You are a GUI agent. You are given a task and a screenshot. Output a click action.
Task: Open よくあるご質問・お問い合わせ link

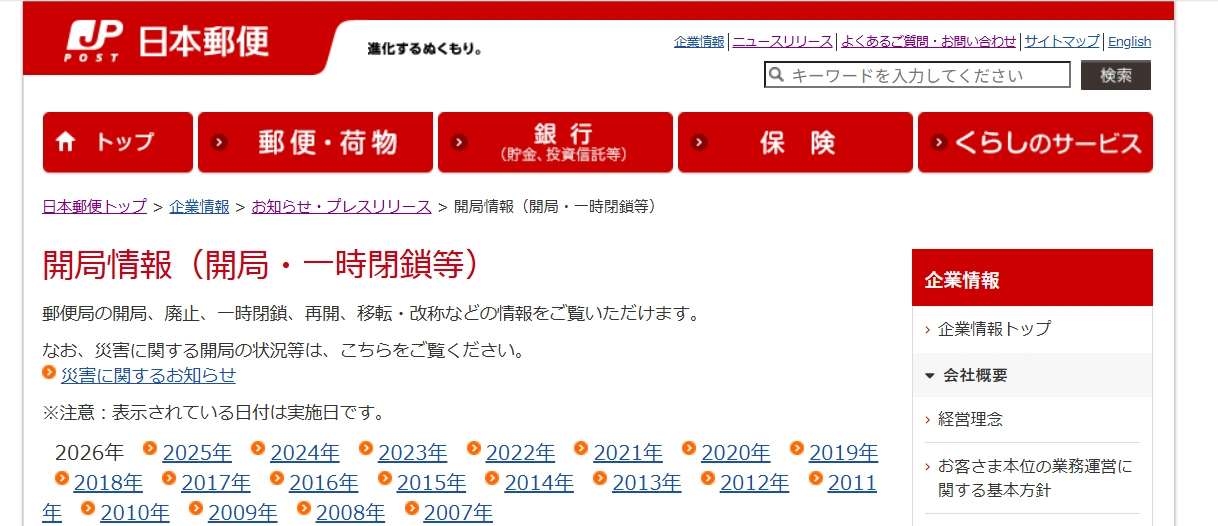tap(929, 41)
